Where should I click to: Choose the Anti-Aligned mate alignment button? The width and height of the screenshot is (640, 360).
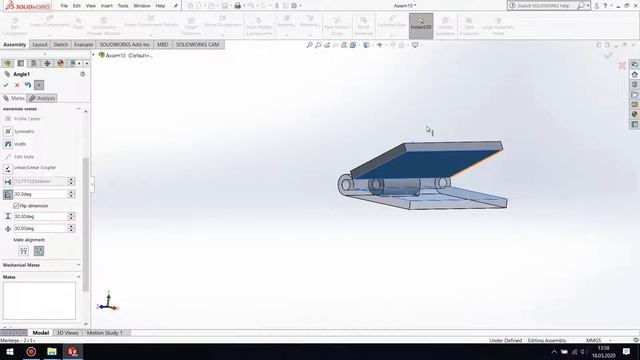[x=39, y=251]
